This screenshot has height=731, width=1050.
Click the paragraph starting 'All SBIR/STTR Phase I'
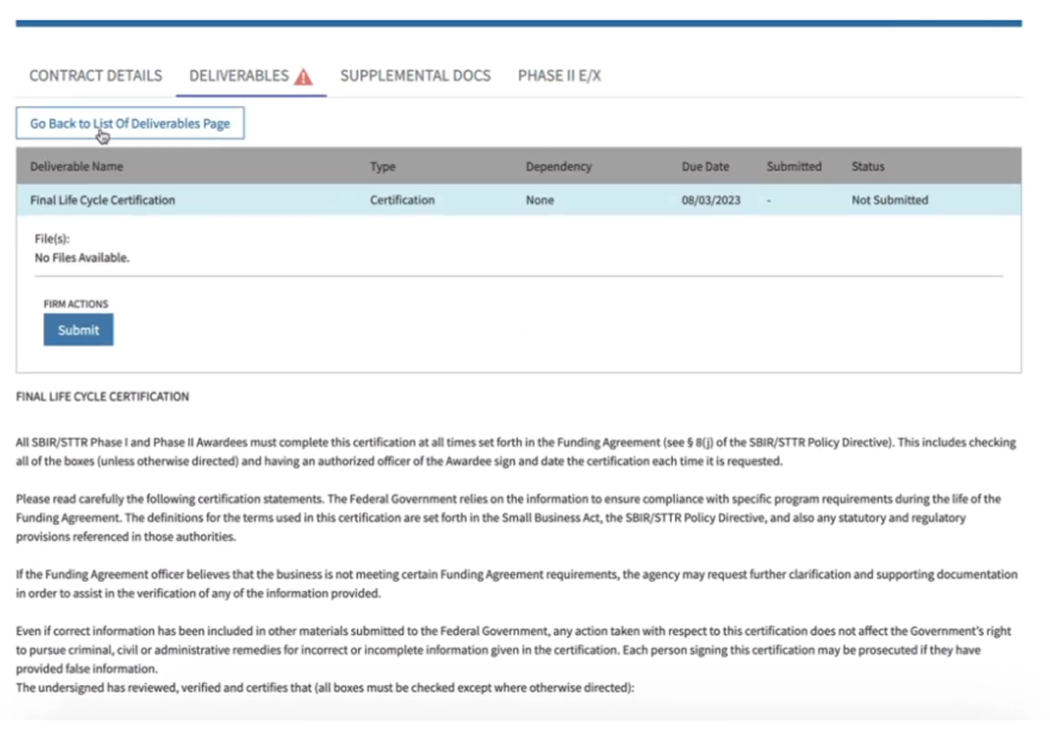(516, 452)
